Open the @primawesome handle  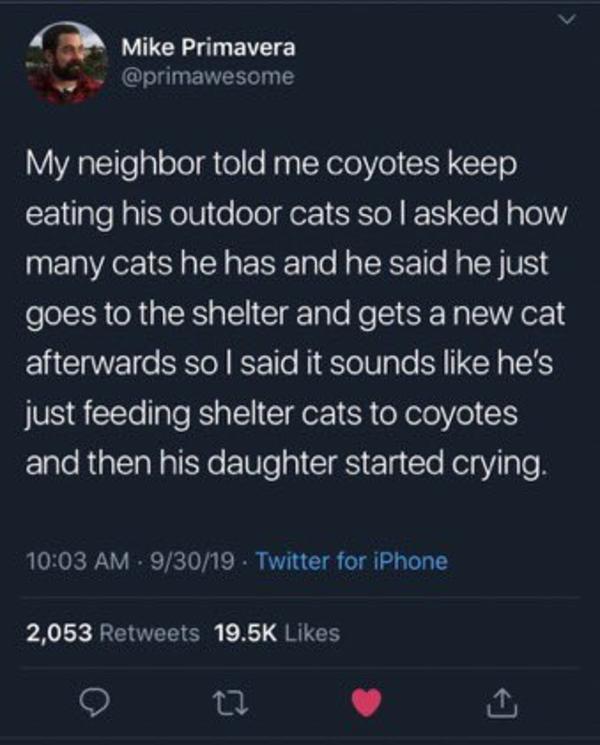(207, 76)
